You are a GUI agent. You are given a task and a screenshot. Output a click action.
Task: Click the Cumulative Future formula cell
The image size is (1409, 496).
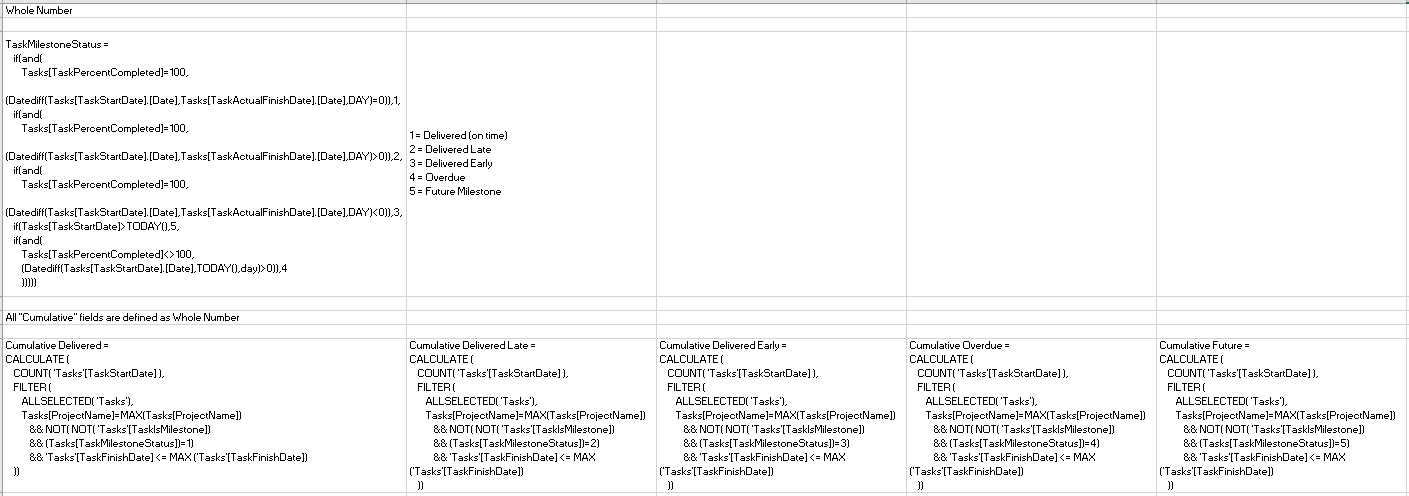(x=1282, y=415)
